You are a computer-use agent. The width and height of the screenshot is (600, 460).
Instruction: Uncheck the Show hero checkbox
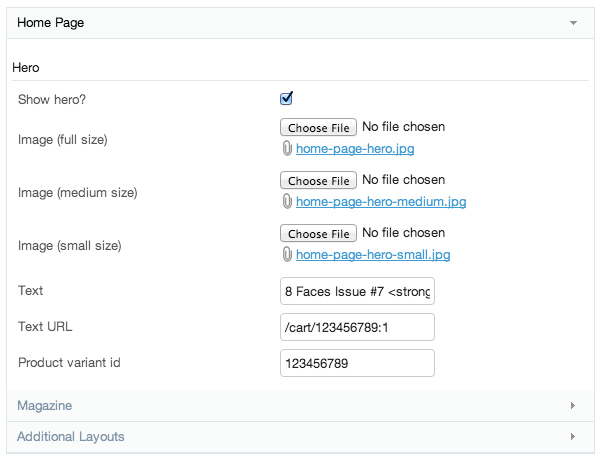pyautogui.click(x=287, y=98)
